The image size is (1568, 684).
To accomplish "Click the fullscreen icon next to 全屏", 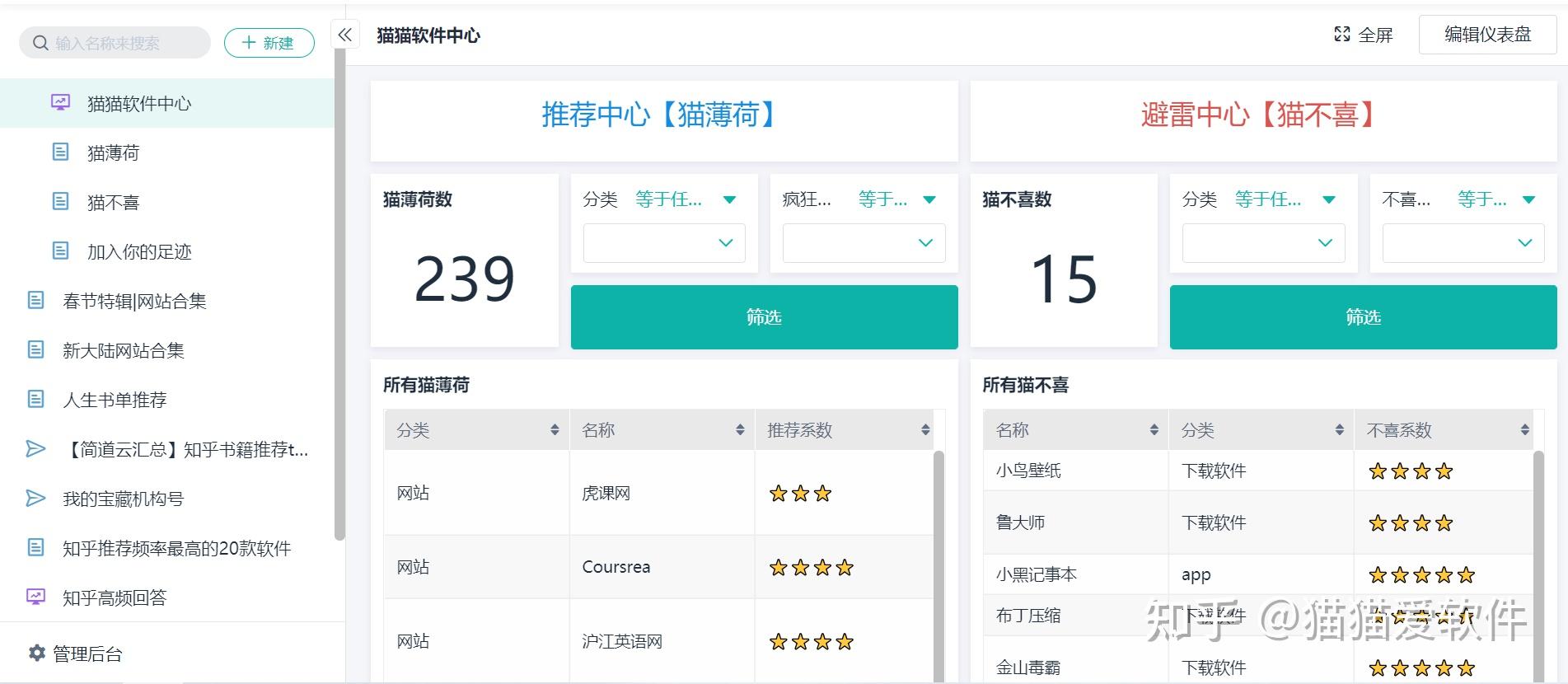I will tap(1341, 35).
